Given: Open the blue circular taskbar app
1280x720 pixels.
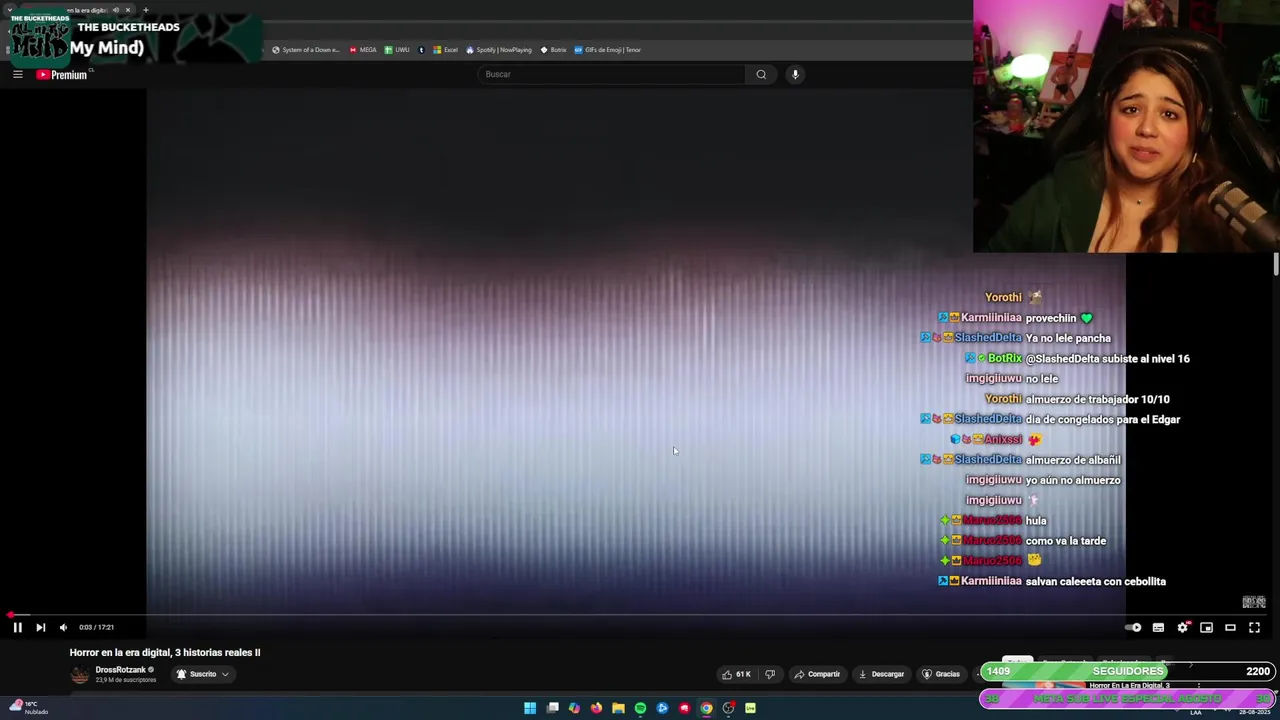Looking at the screenshot, I should pos(662,708).
